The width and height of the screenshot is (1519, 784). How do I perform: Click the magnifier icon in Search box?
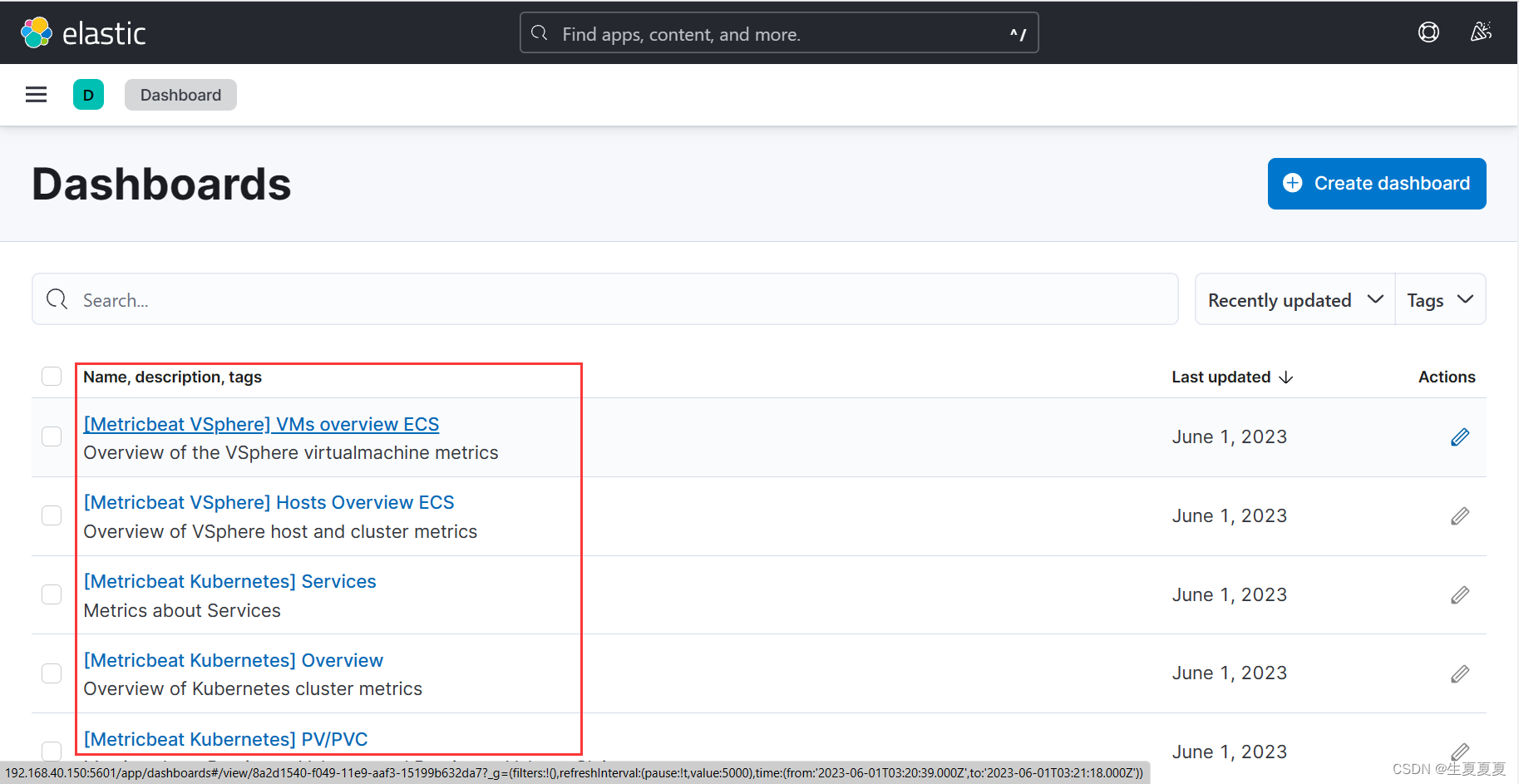pos(57,299)
